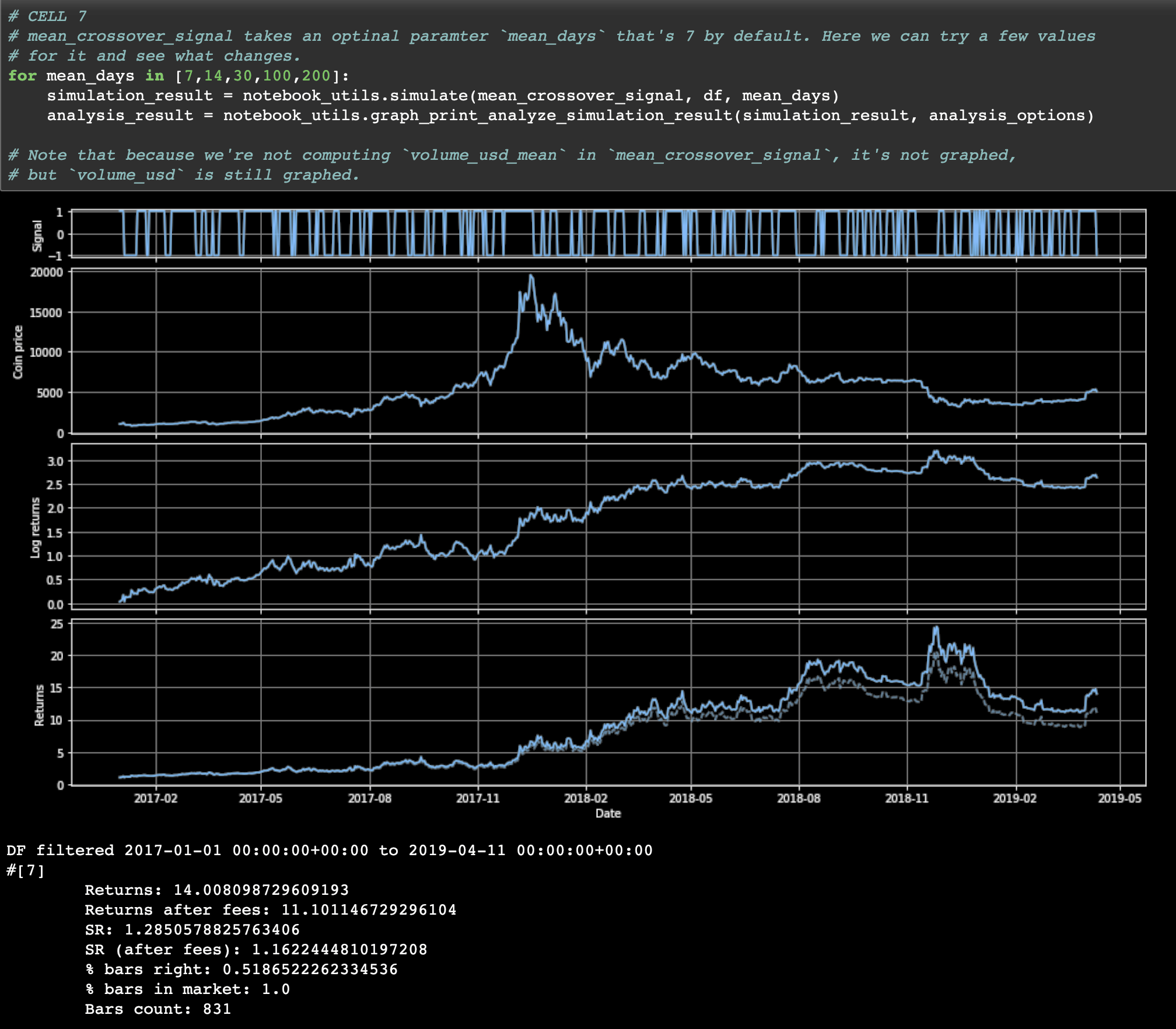The height and width of the screenshot is (1029, 1176).
Task: Click the '10000' Coin price tick label
Action: (47, 352)
